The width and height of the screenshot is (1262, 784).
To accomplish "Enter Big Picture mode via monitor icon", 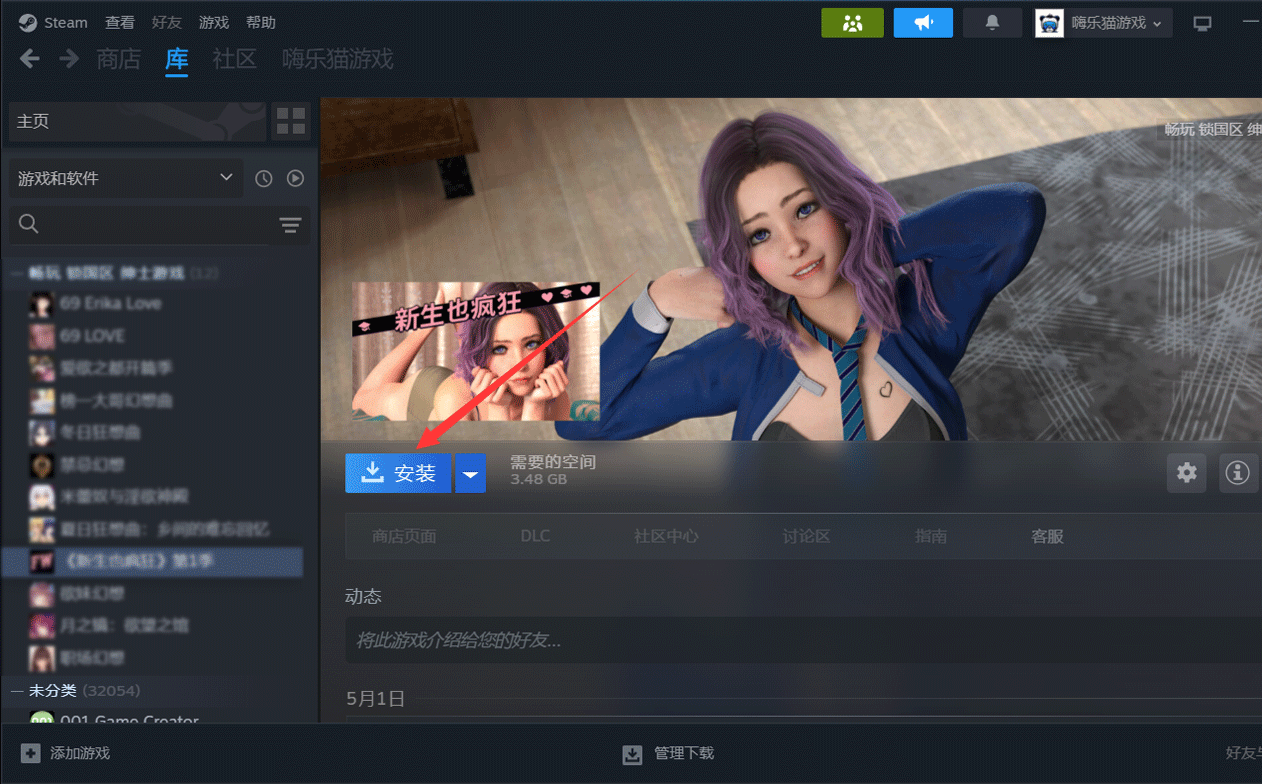I will (x=1203, y=22).
